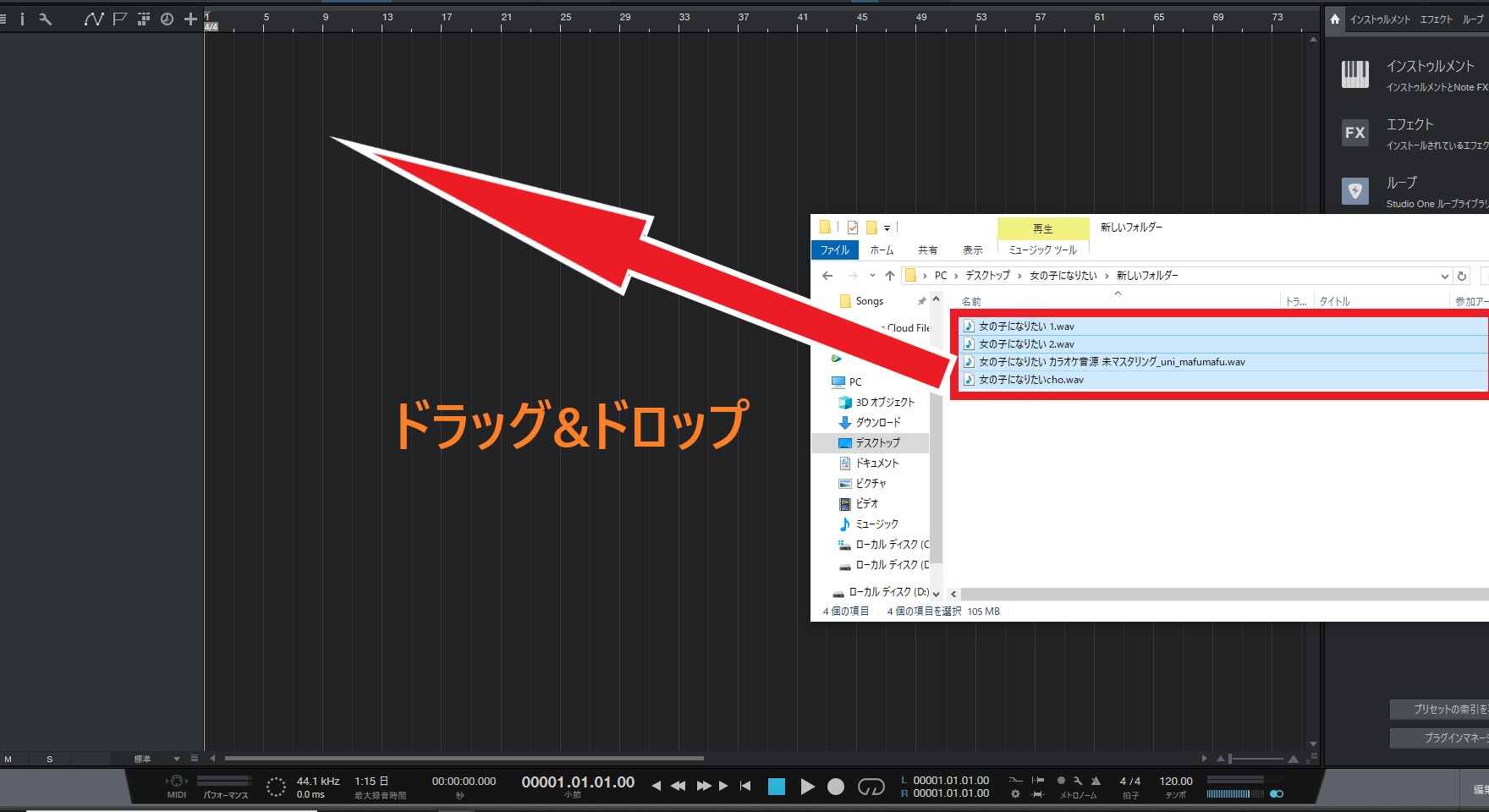Open ホーム ribbon tab in Explorer
1489x812 pixels.
(882, 250)
